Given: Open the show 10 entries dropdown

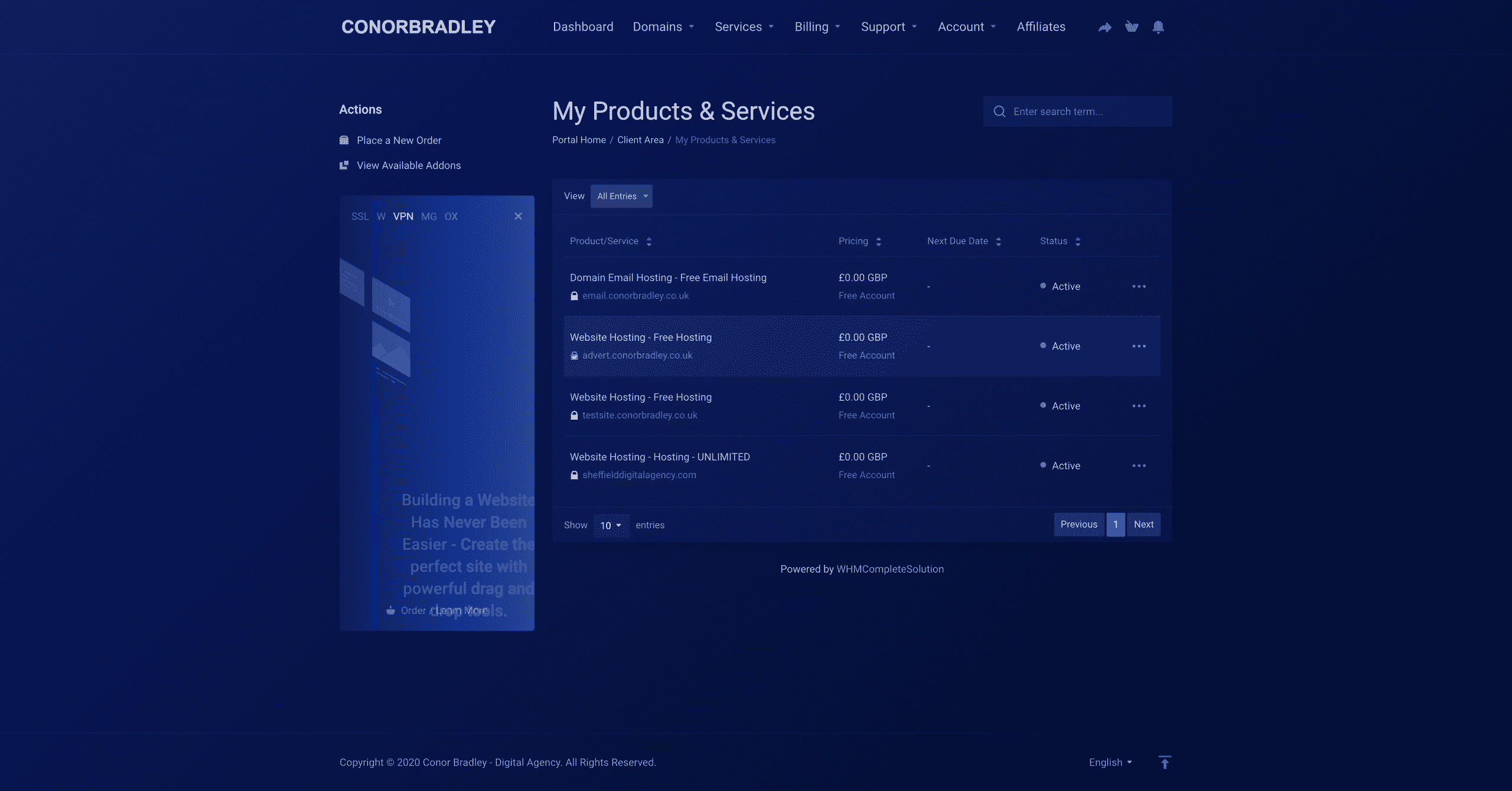Looking at the screenshot, I should (611, 525).
